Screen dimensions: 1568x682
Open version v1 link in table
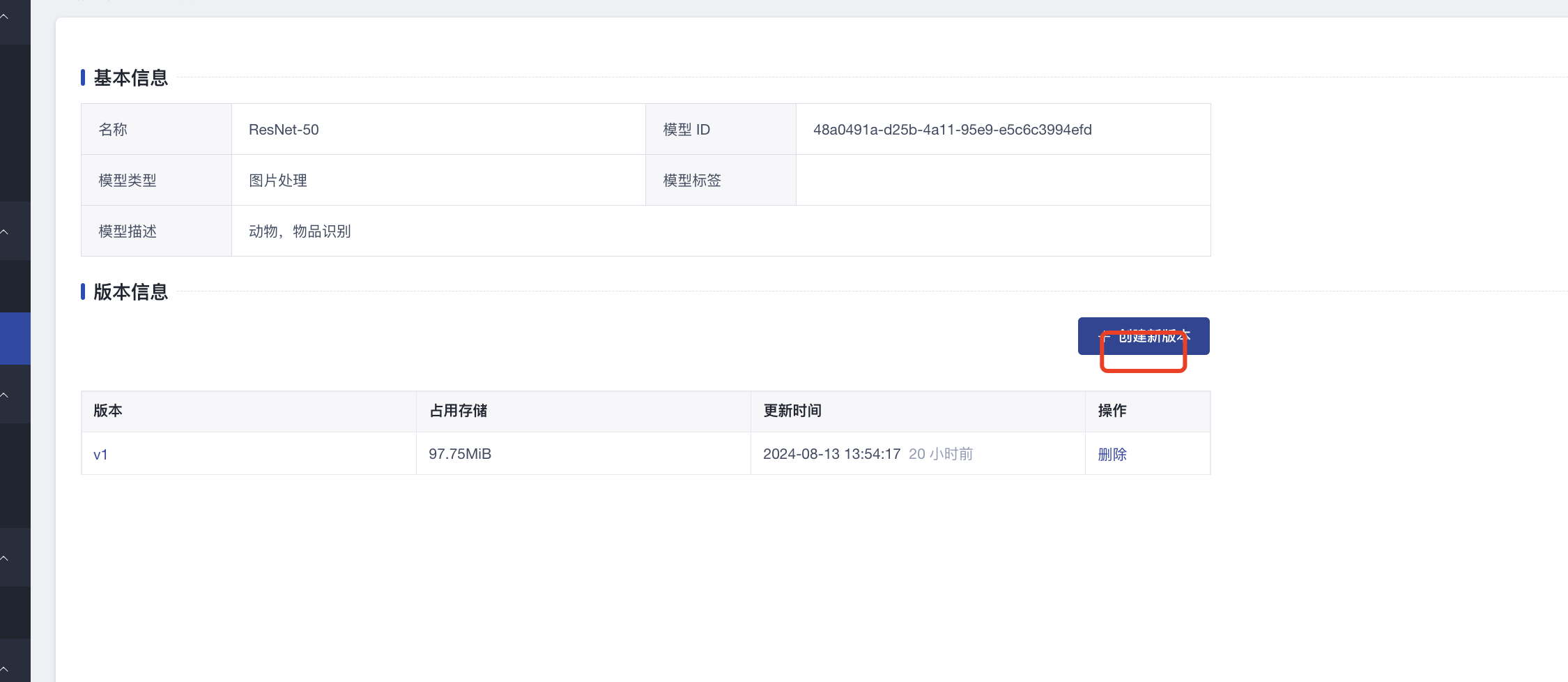click(x=100, y=455)
